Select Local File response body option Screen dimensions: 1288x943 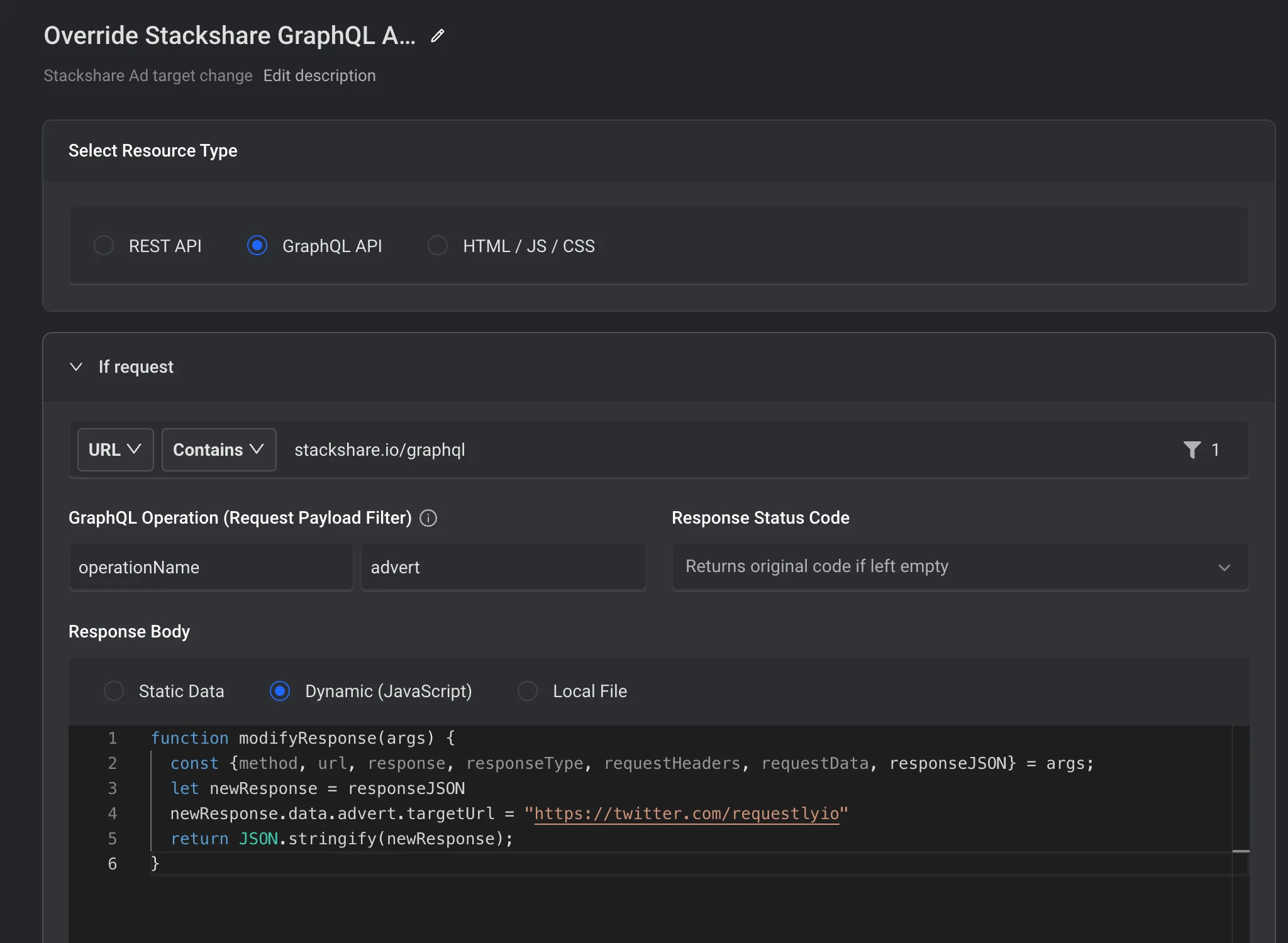[x=528, y=691]
